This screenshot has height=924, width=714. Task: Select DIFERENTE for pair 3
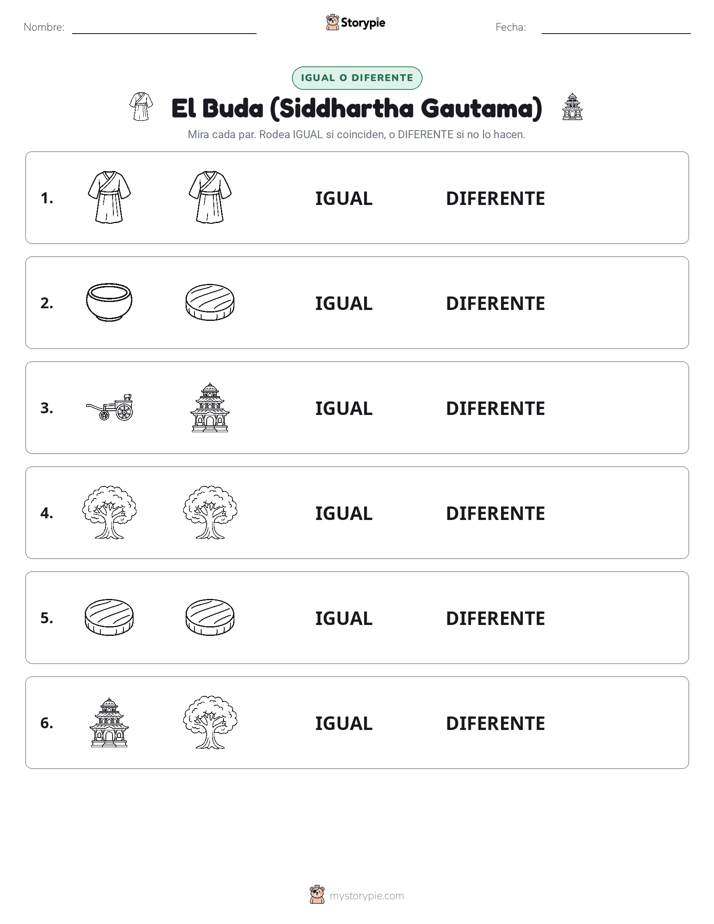tap(495, 408)
